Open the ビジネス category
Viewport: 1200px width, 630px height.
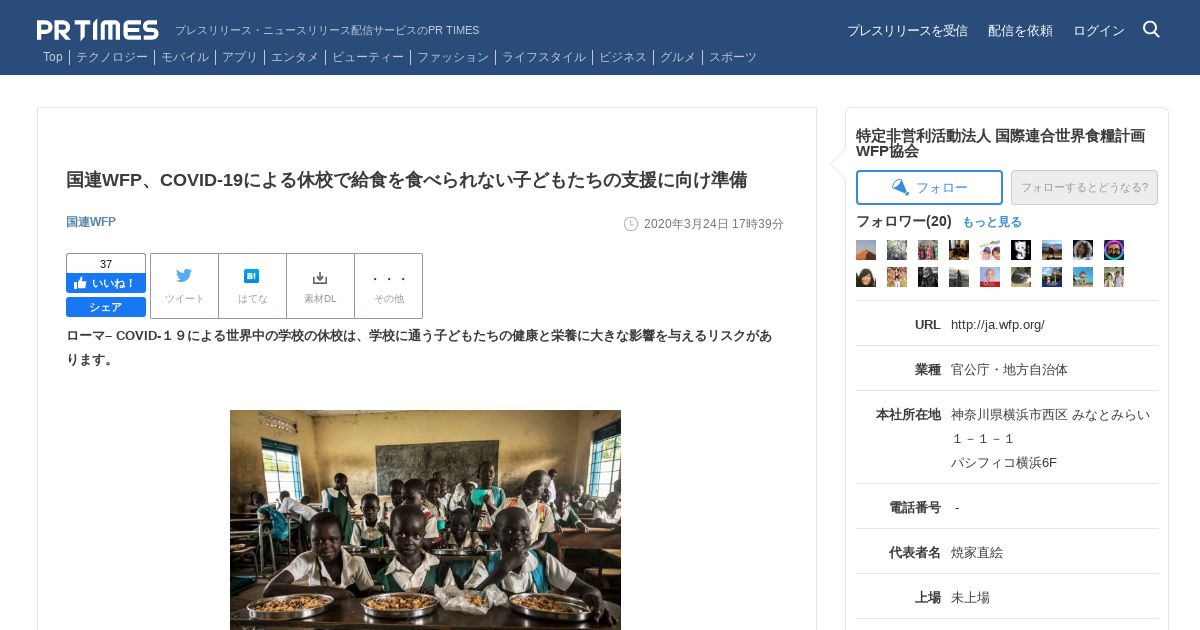[x=623, y=57]
